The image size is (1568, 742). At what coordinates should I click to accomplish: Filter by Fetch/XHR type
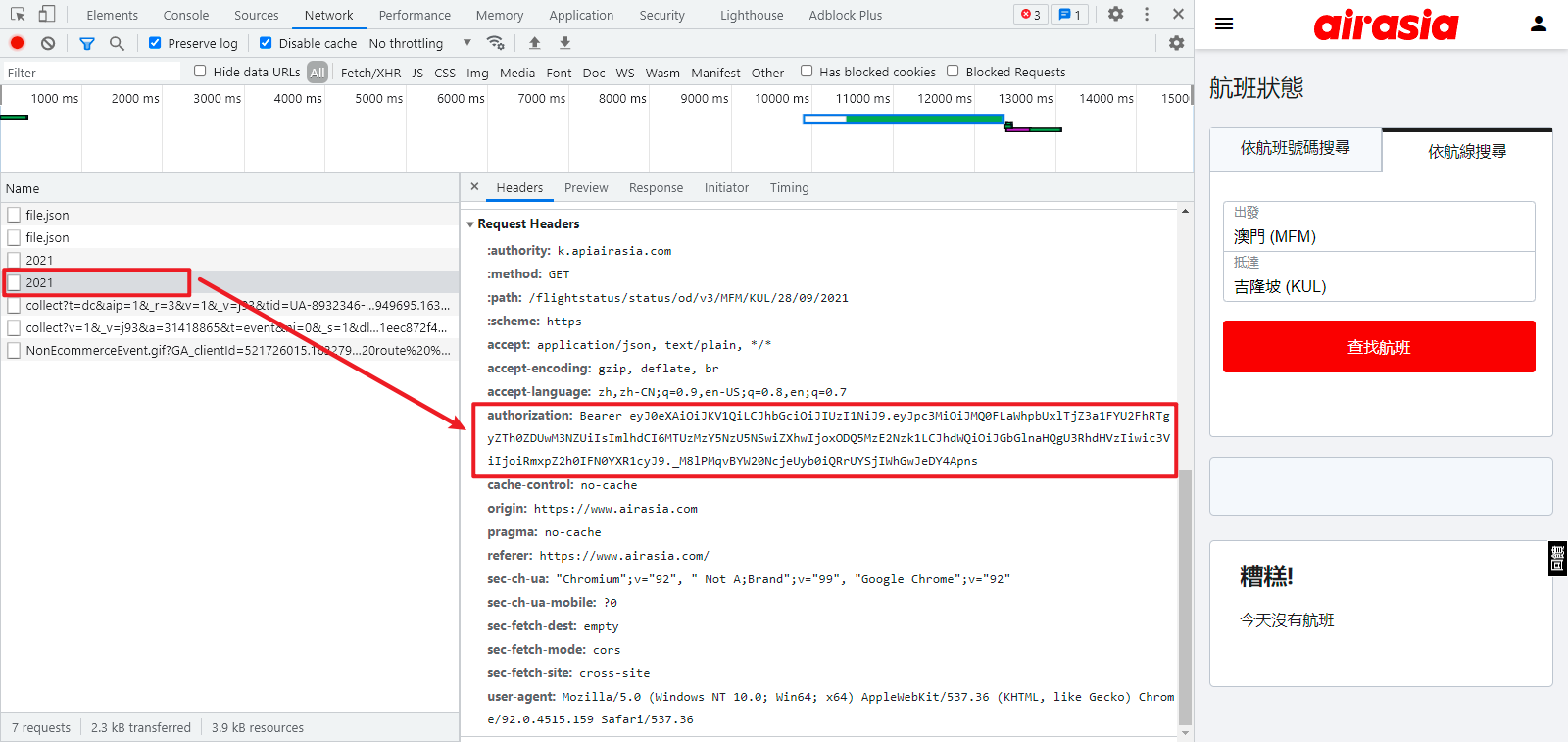(370, 73)
